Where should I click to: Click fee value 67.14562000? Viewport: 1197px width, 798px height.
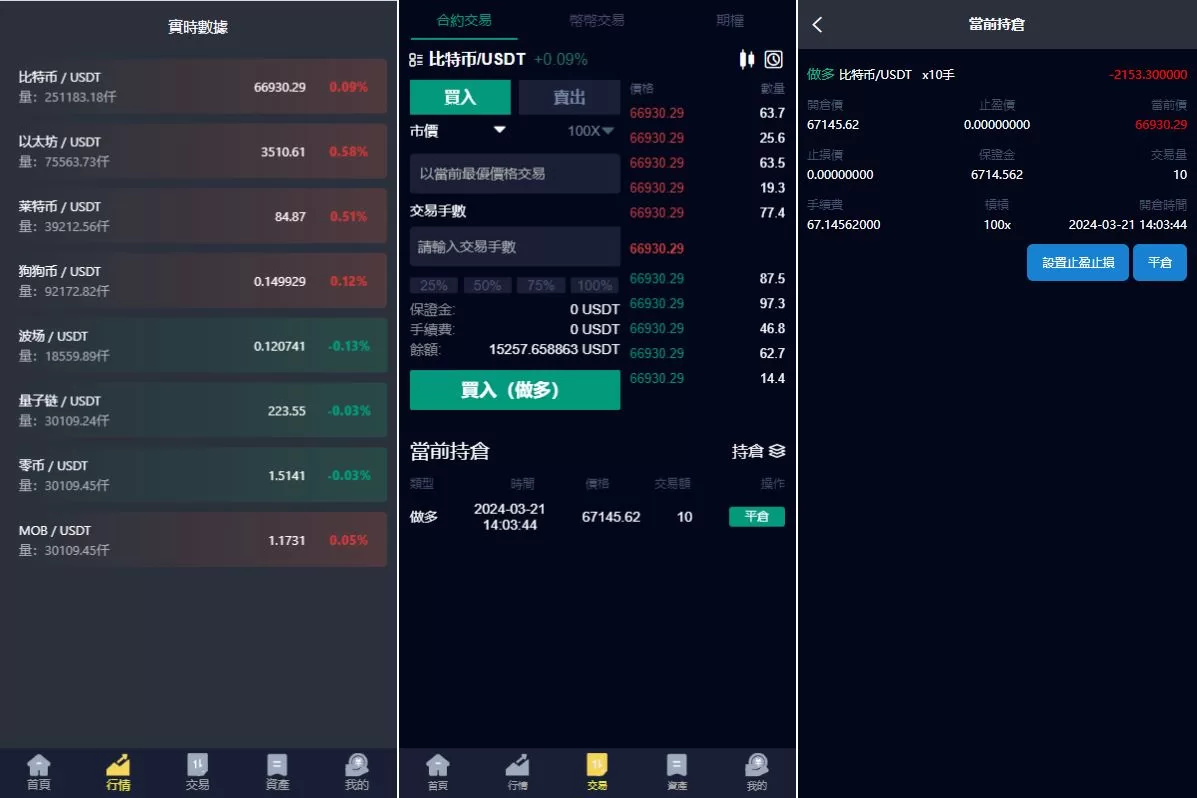point(844,225)
